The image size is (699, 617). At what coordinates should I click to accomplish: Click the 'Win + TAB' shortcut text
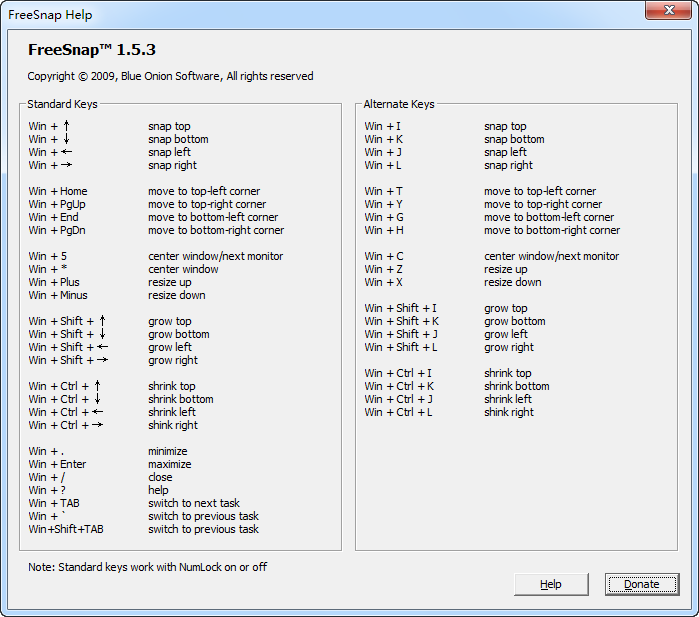54,503
